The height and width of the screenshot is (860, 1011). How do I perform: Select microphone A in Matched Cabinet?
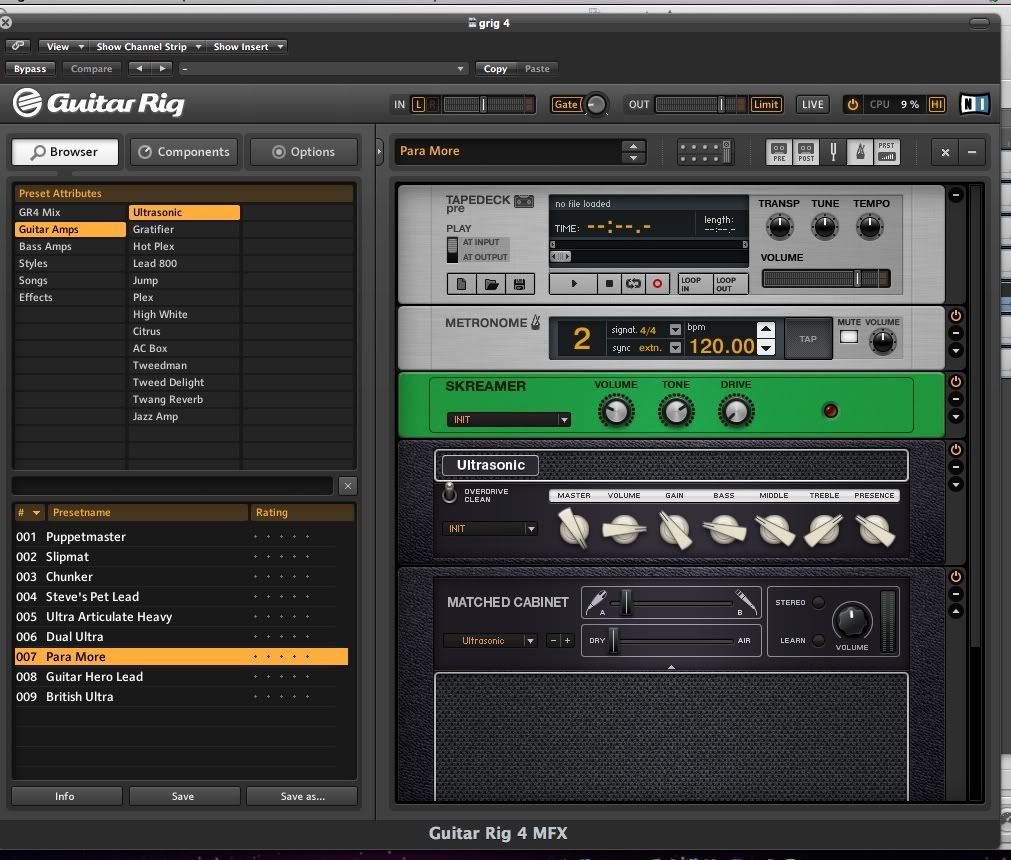click(596, 601)
